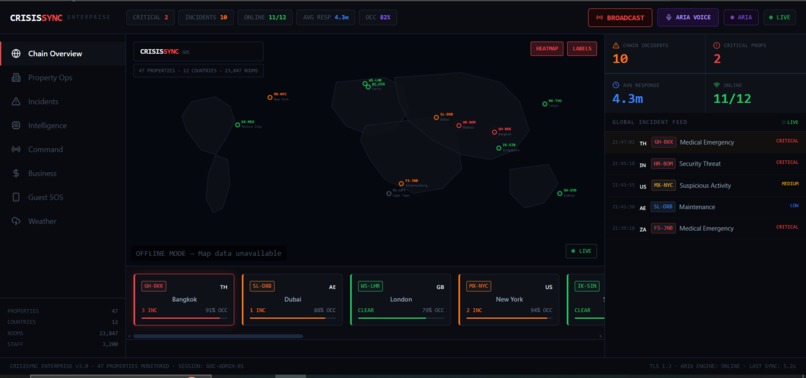Select the Sydney map marker
Image resolution: width=806 pixels, height=378 pixels.
(560, 193)
